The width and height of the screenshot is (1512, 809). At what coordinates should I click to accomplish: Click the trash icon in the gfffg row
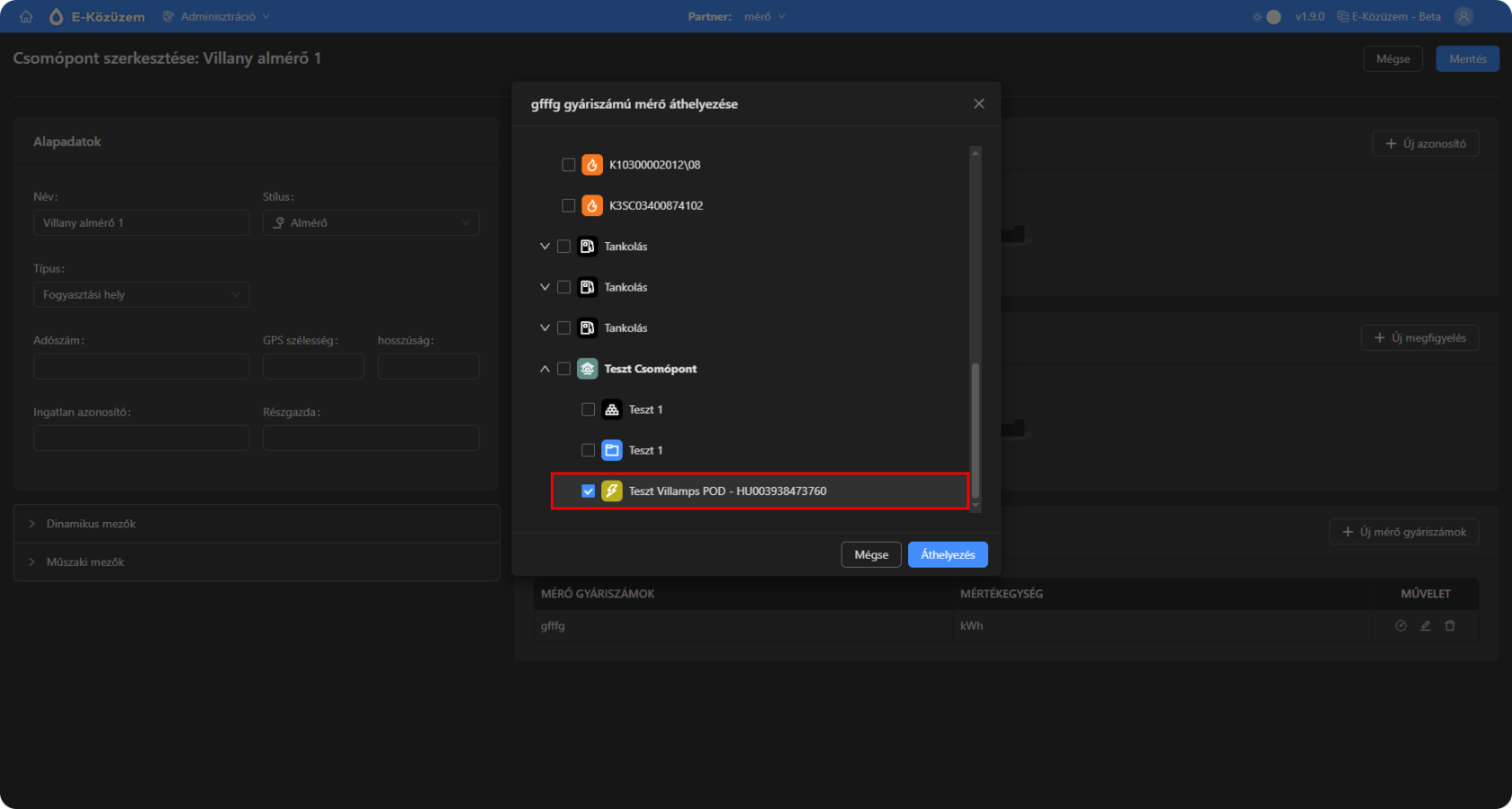(x=1450, y=625)
